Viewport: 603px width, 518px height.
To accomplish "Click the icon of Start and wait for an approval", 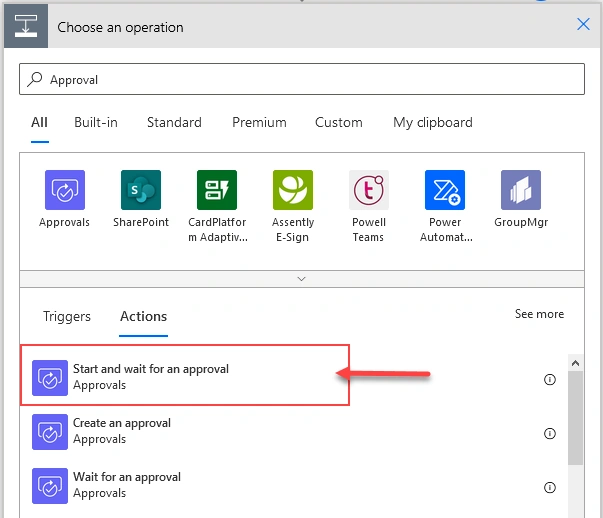I will click(x=50, y=378).
